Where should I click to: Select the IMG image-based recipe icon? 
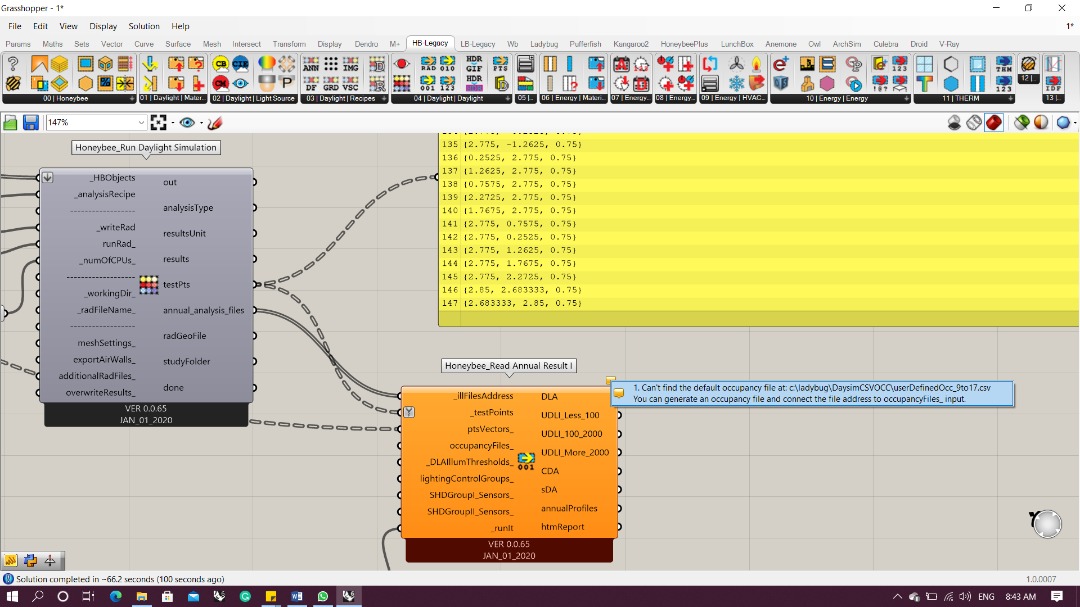(351, 64)
